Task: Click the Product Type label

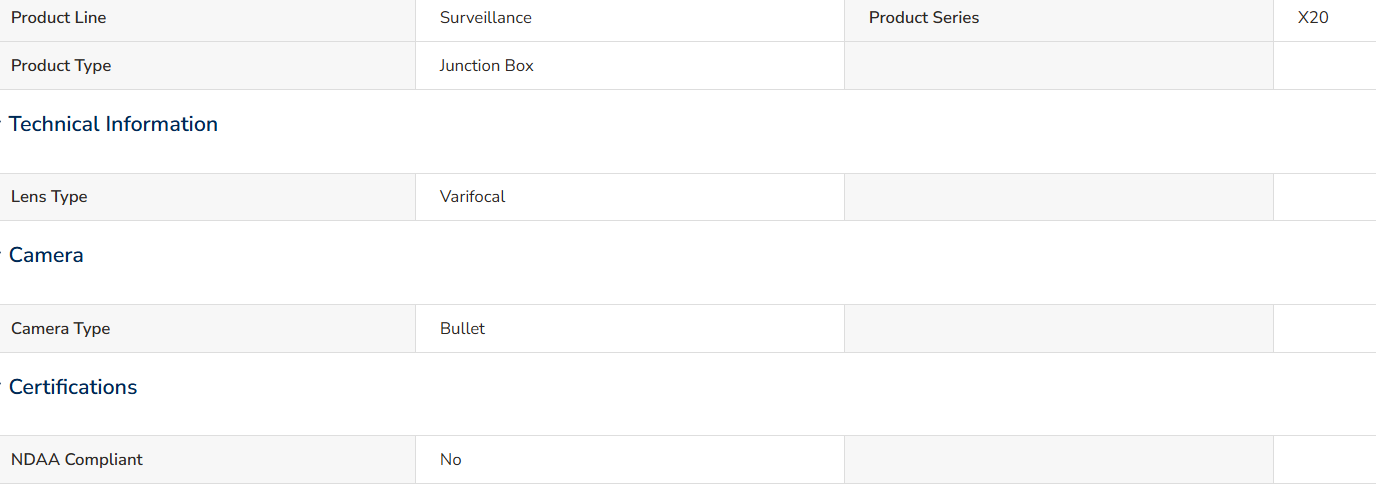Action: click(61, 66)
